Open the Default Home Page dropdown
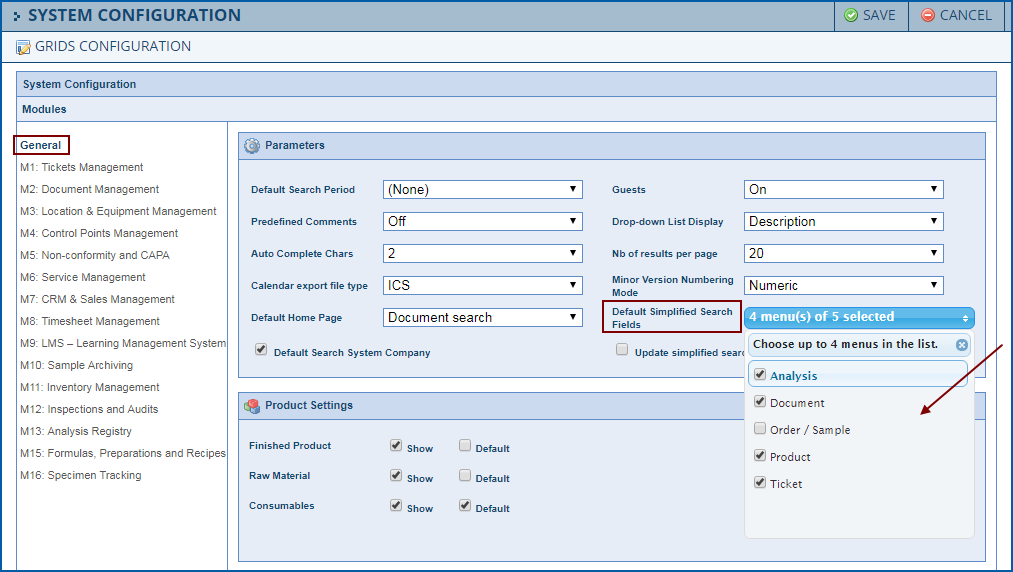Viewport: 1013px width, 572px height. pos(482,317)
